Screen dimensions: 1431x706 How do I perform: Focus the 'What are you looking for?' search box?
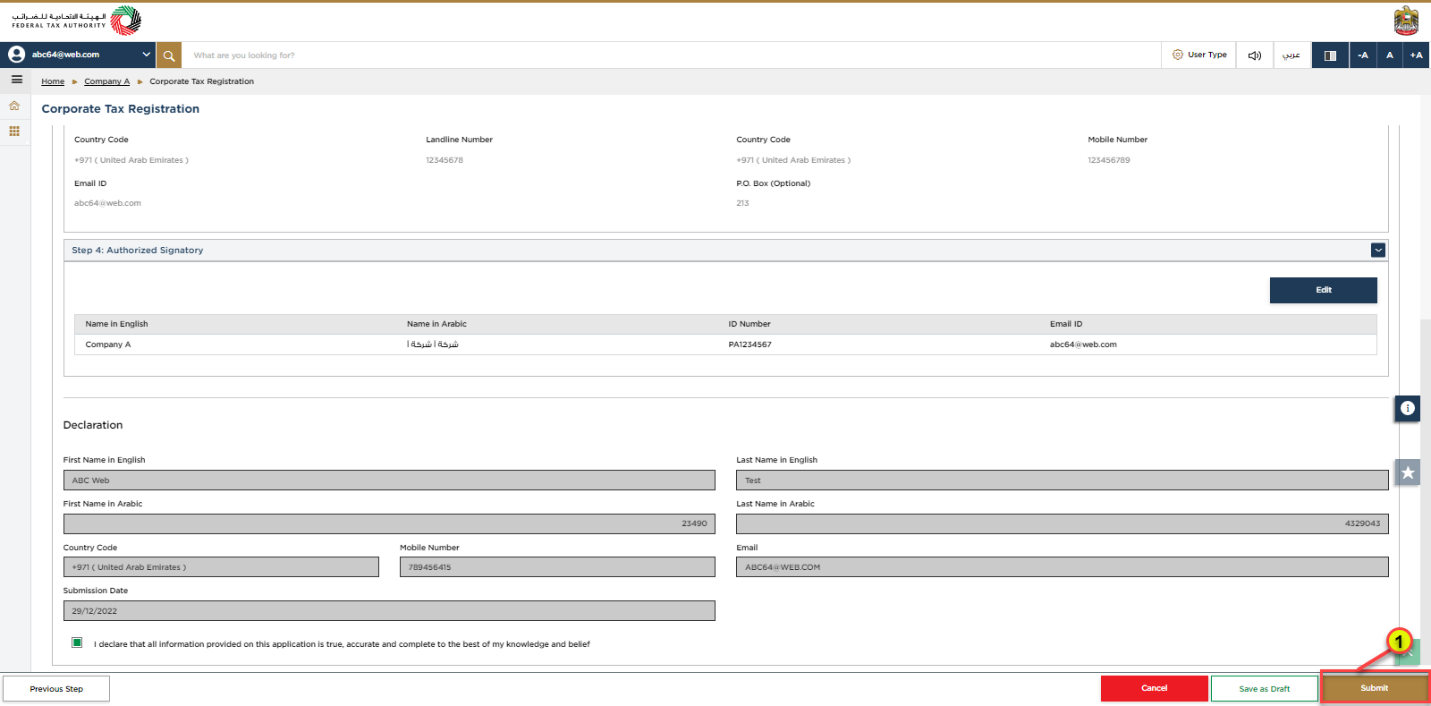click(670, 55)
